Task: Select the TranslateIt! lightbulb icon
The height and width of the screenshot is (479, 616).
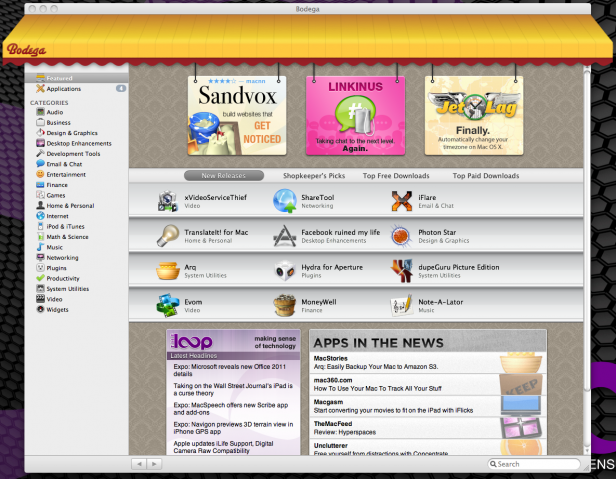Action: 168,236
